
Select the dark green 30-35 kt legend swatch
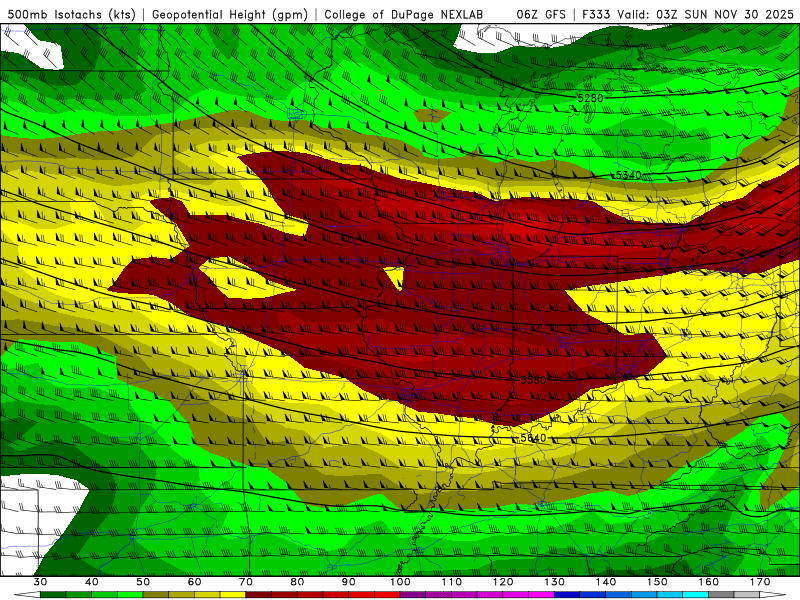point(53,595)
